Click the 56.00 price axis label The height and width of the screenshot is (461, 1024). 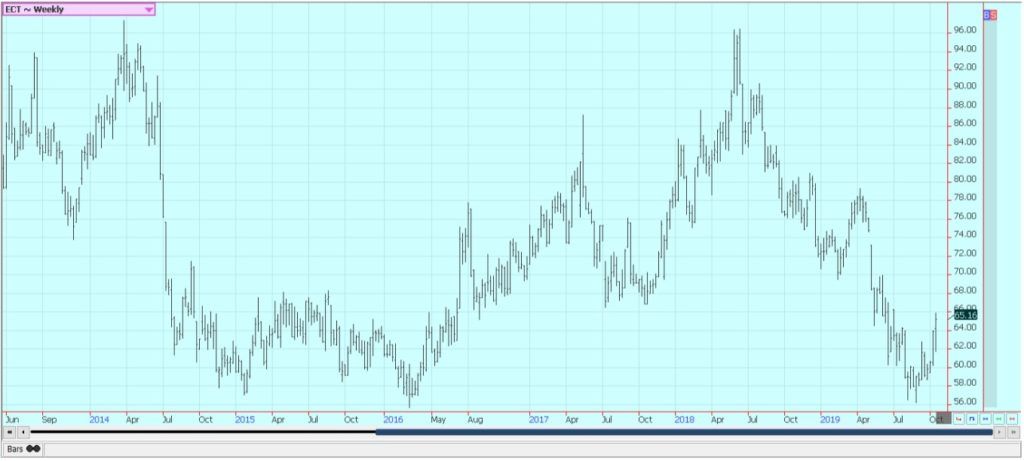tap(965, 402)
